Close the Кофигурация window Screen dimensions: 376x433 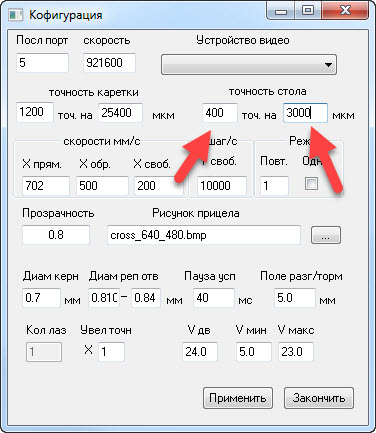coord(345,11)
